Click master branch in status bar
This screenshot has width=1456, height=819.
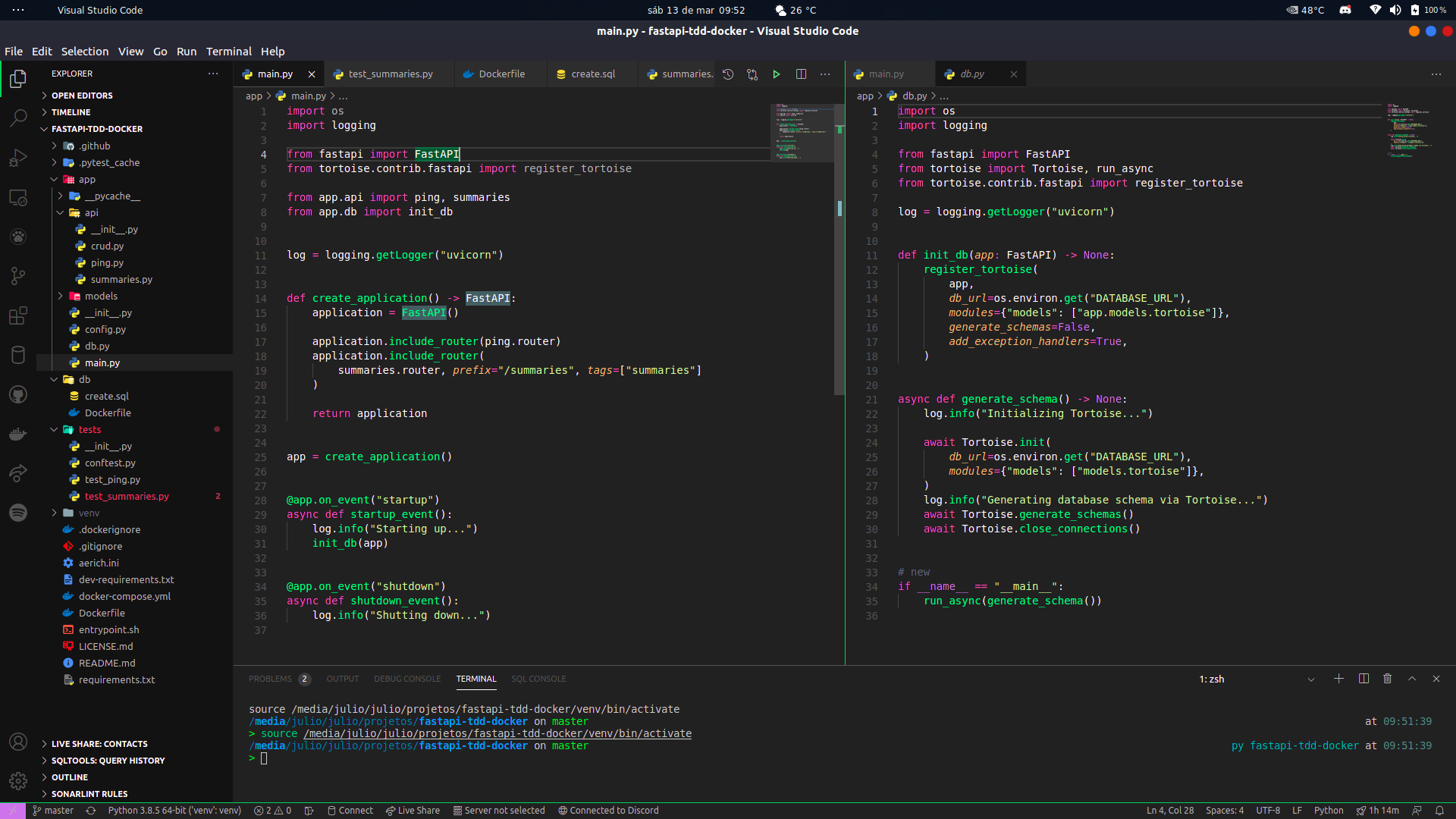pos(53,811)
